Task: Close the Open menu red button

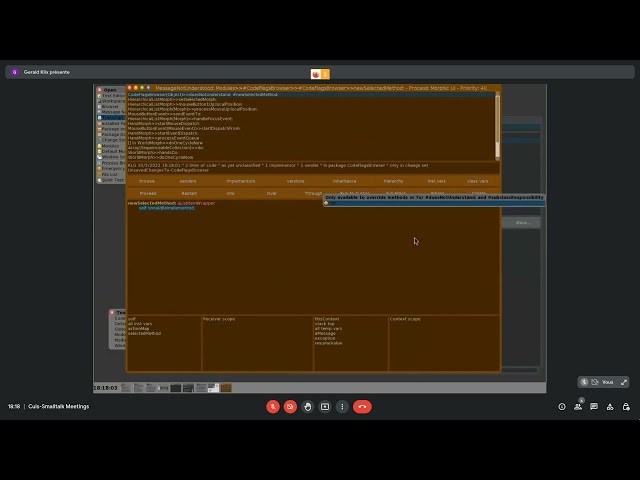Action: tap(100, 90)
